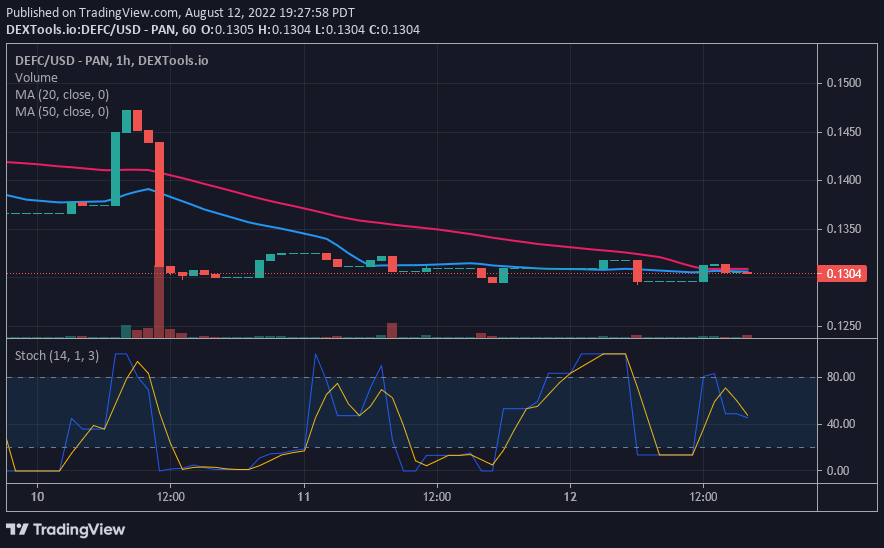Select the date 10 marker on time axis
This screenshot has height=548, width=884.
(x=37, y=497)
